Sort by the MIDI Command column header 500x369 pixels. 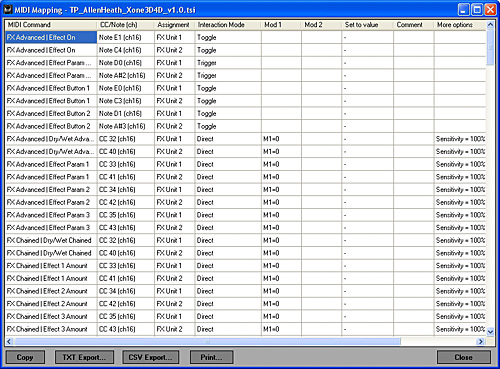[x=51, y=25]
